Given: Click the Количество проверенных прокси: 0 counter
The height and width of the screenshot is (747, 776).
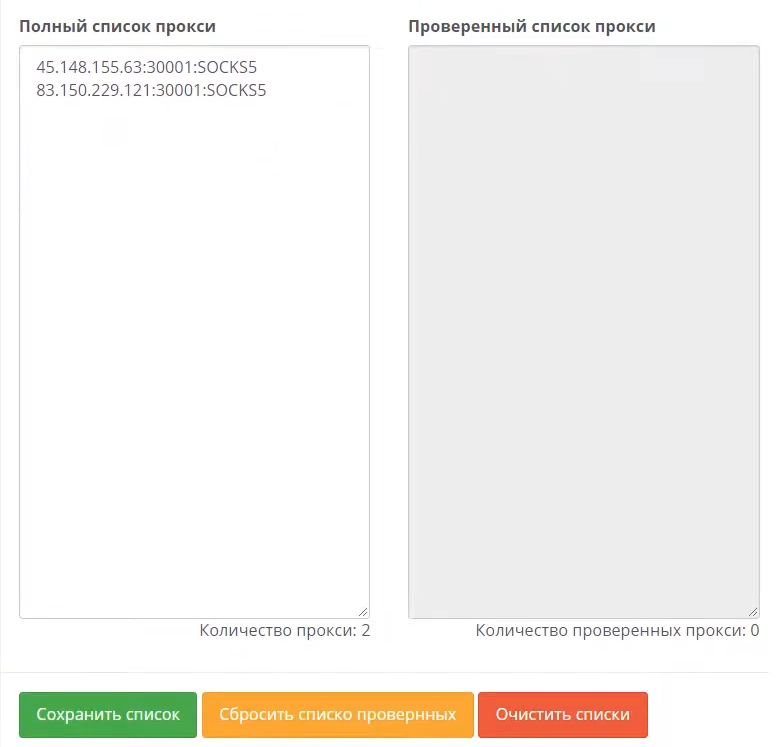Looking at the screenshot, I should click(x=617, y=631).
